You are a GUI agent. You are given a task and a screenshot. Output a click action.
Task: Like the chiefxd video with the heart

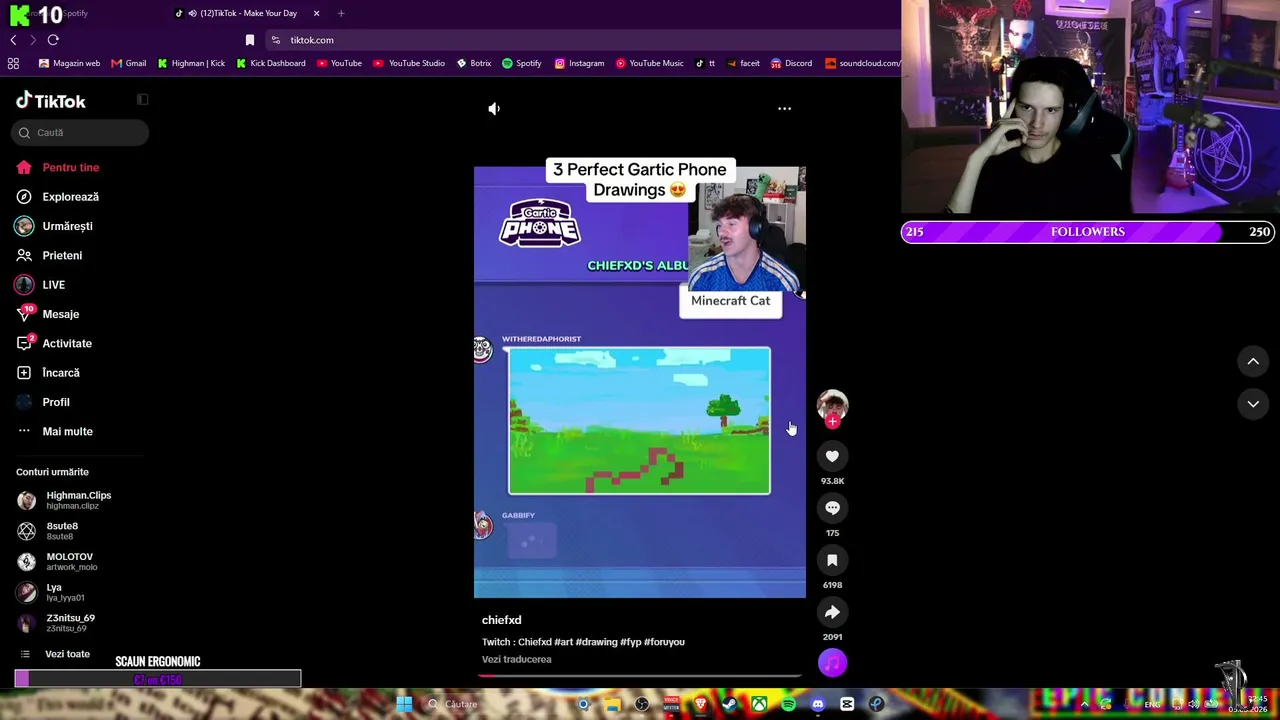(832, 456)
